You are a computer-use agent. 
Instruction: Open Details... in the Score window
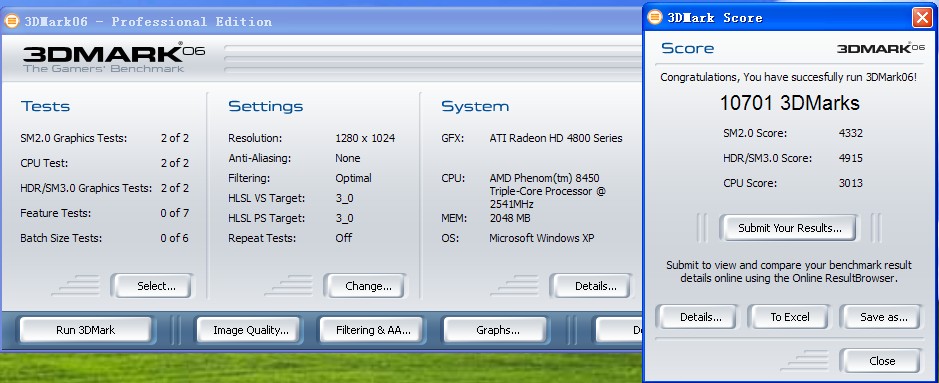point(699,317)
